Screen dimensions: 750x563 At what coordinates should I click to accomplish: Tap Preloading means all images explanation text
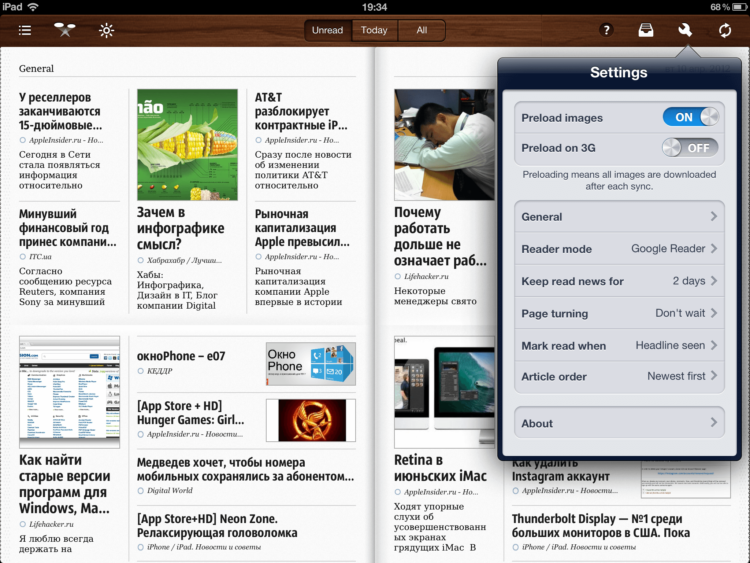click(x=619, y=180)
